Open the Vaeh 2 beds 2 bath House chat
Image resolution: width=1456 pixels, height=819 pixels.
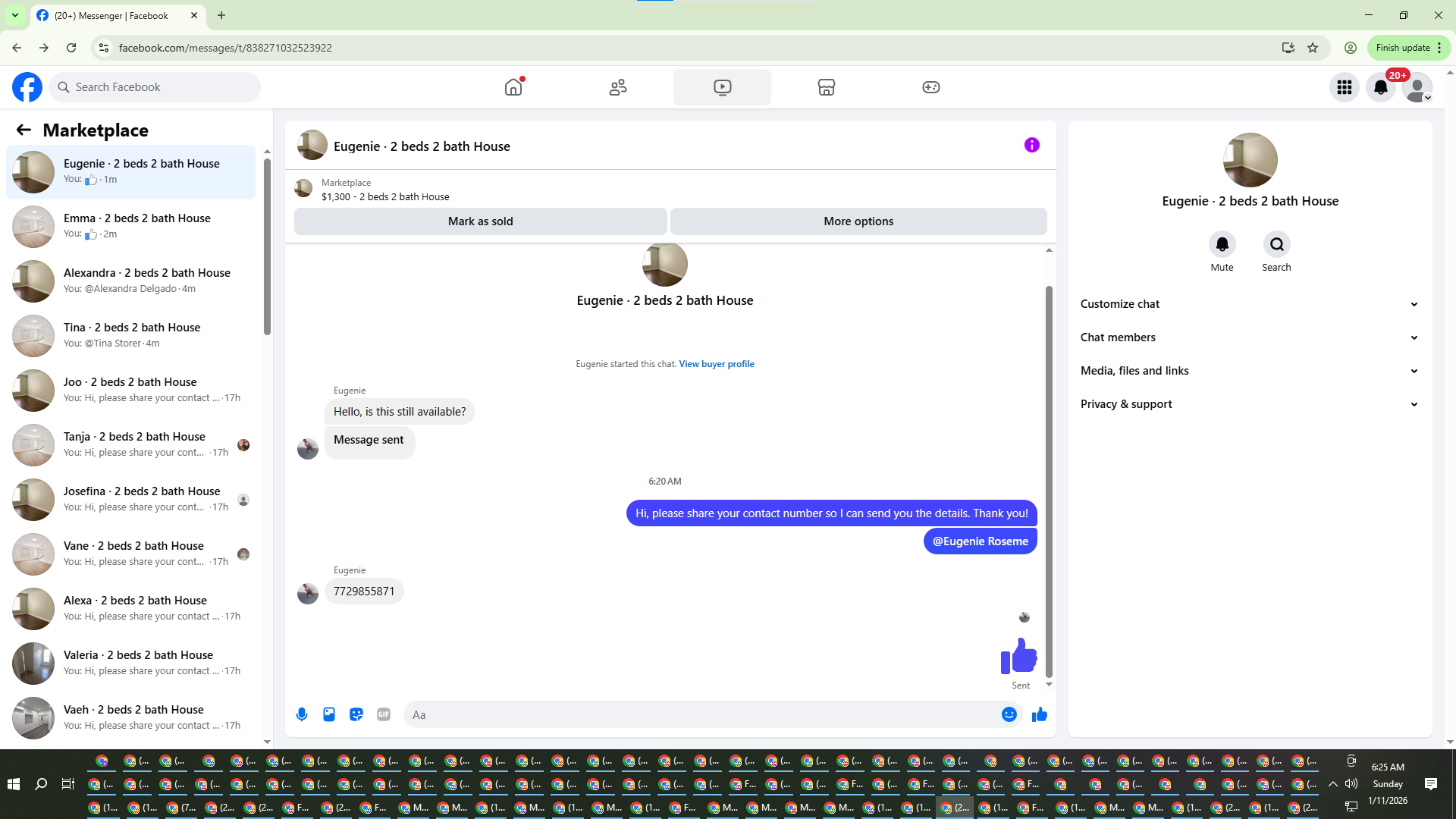(x=130, y=717)
